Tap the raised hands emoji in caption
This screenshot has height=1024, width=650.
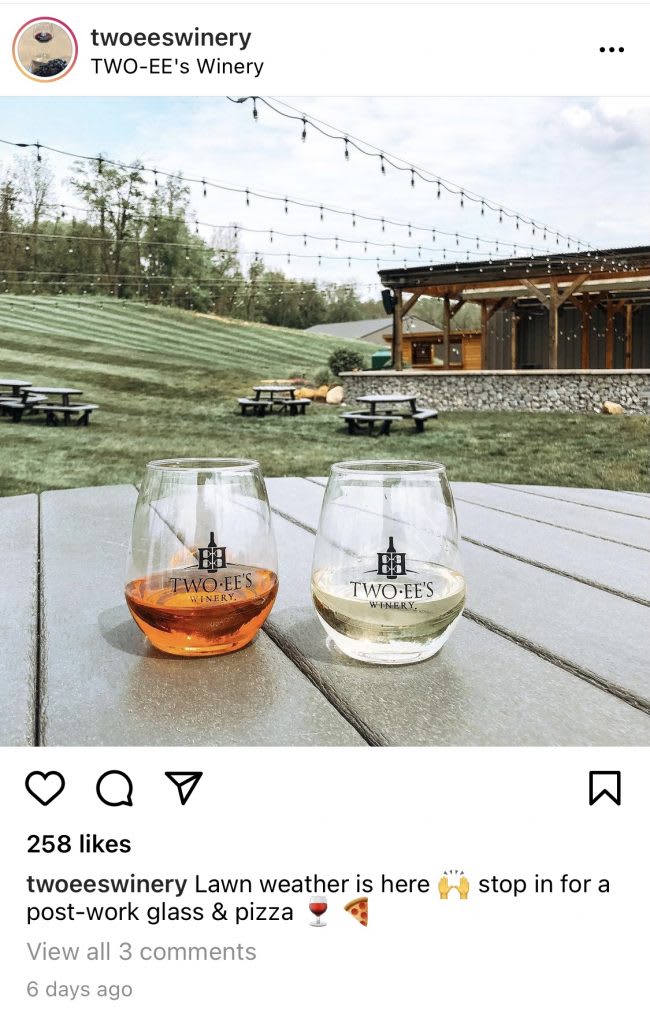pos(453,884)
